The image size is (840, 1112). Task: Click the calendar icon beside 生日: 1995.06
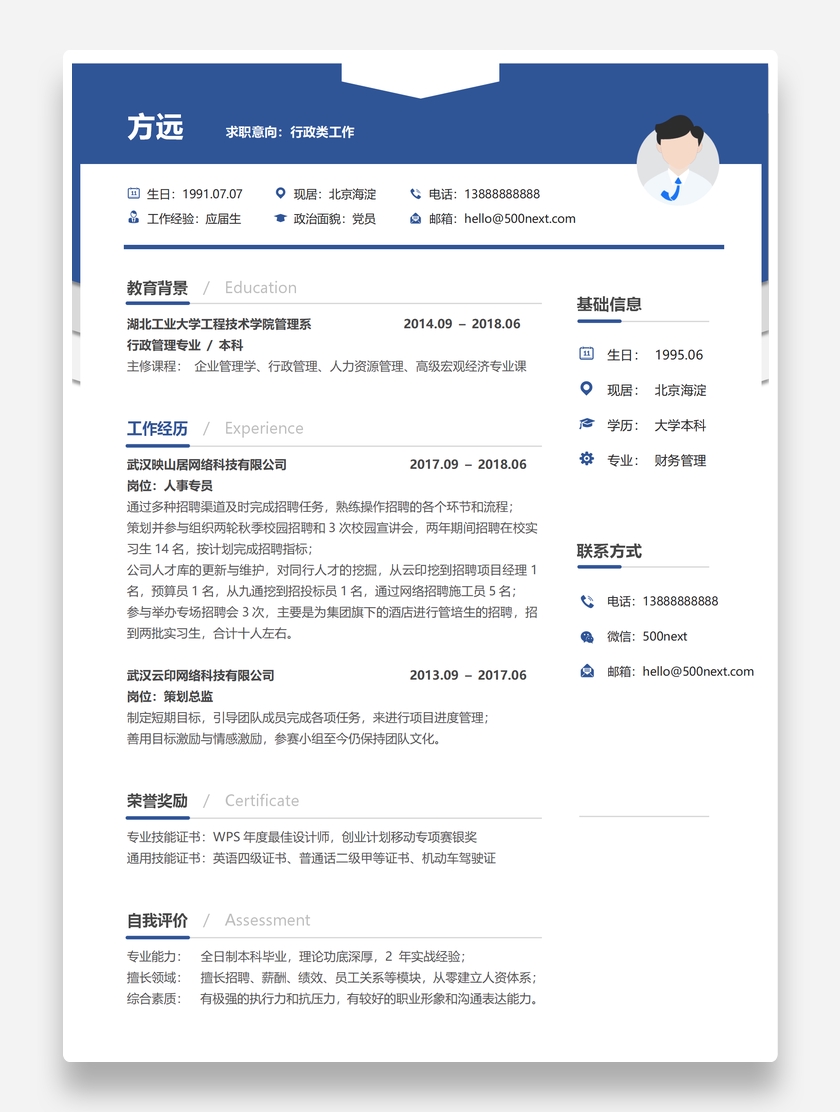click(x=586, y=354)
